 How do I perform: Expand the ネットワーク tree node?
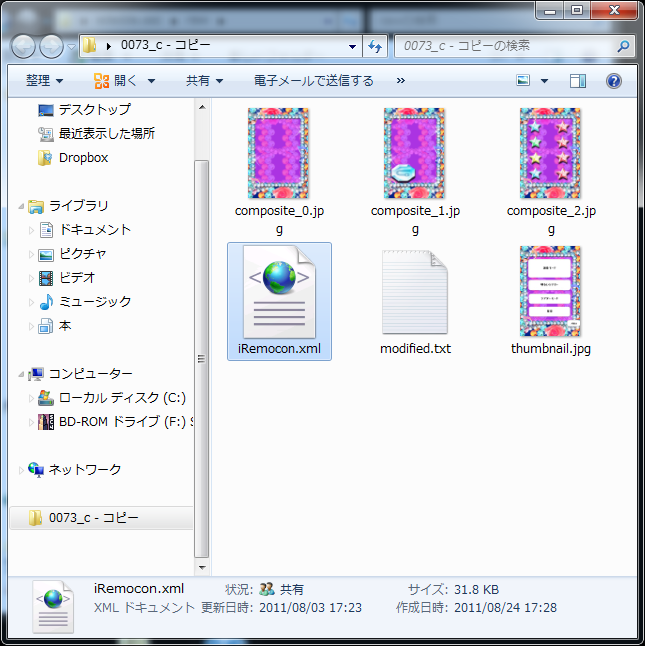pyautogui.click(x=21, y=470)
